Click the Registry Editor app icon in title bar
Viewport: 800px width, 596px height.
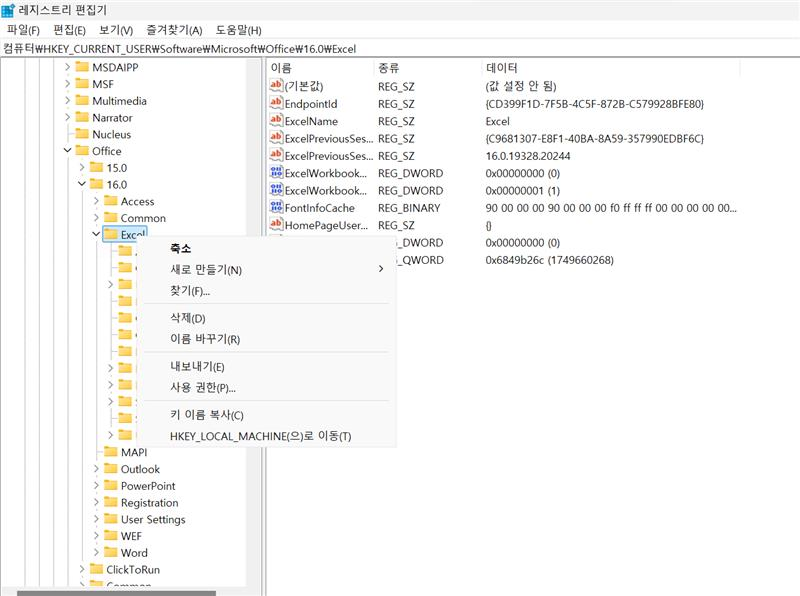tap(8, 10)
